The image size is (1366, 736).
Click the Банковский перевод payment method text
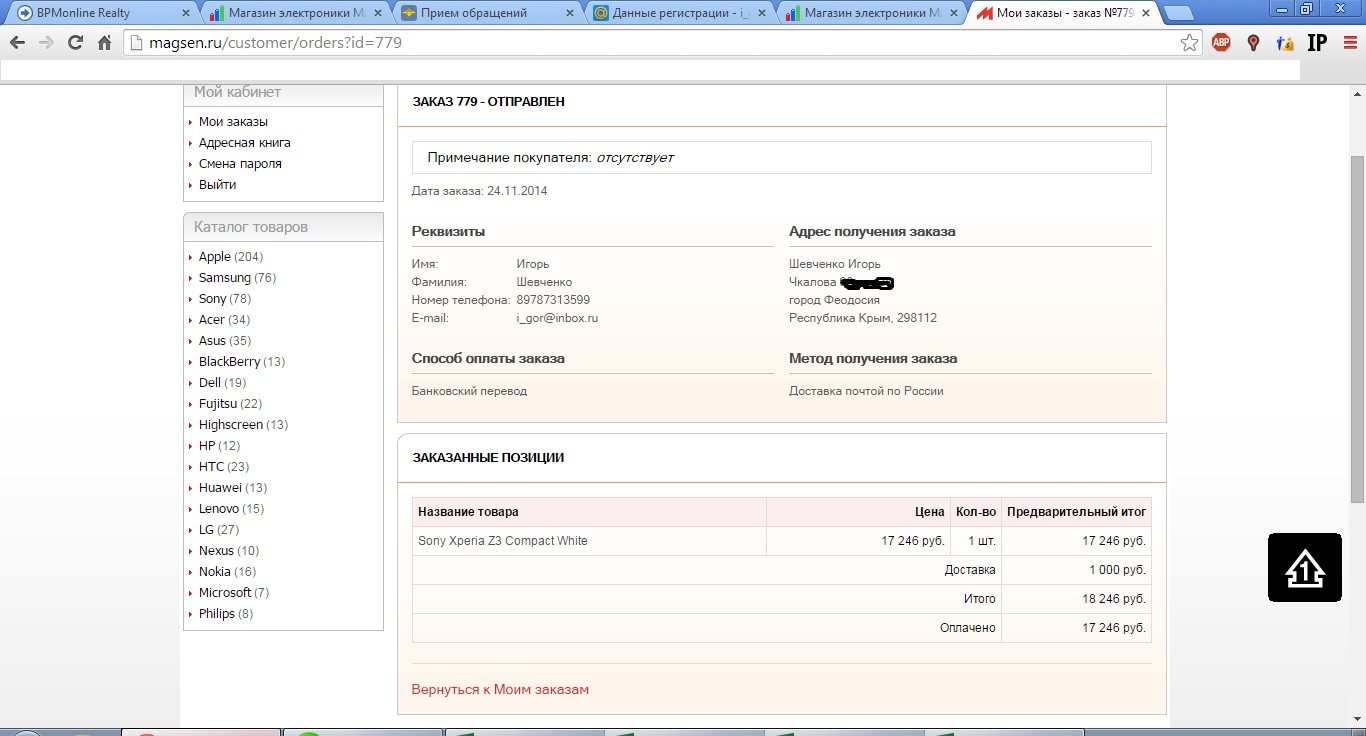pos(469,391)
